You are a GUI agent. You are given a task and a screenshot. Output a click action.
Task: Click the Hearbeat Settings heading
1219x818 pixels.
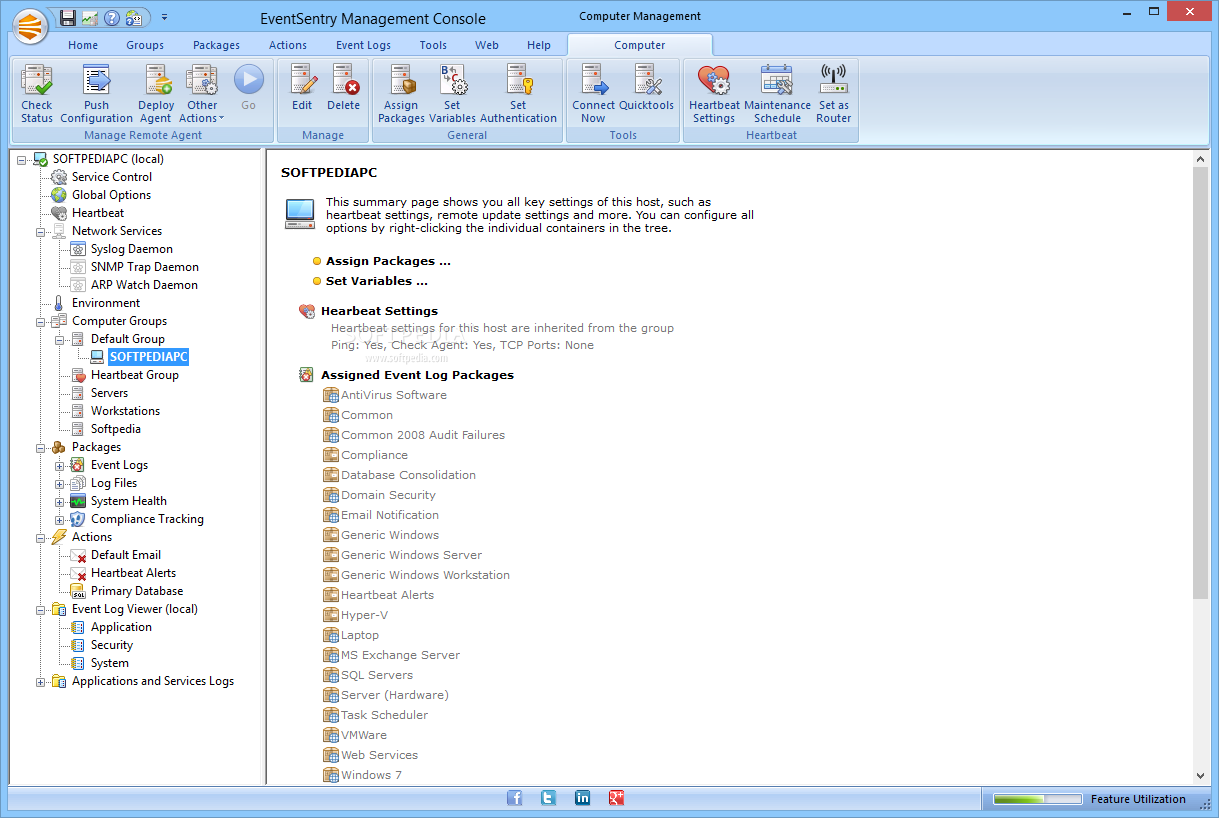pyautogui.click(x=379, y=311)
